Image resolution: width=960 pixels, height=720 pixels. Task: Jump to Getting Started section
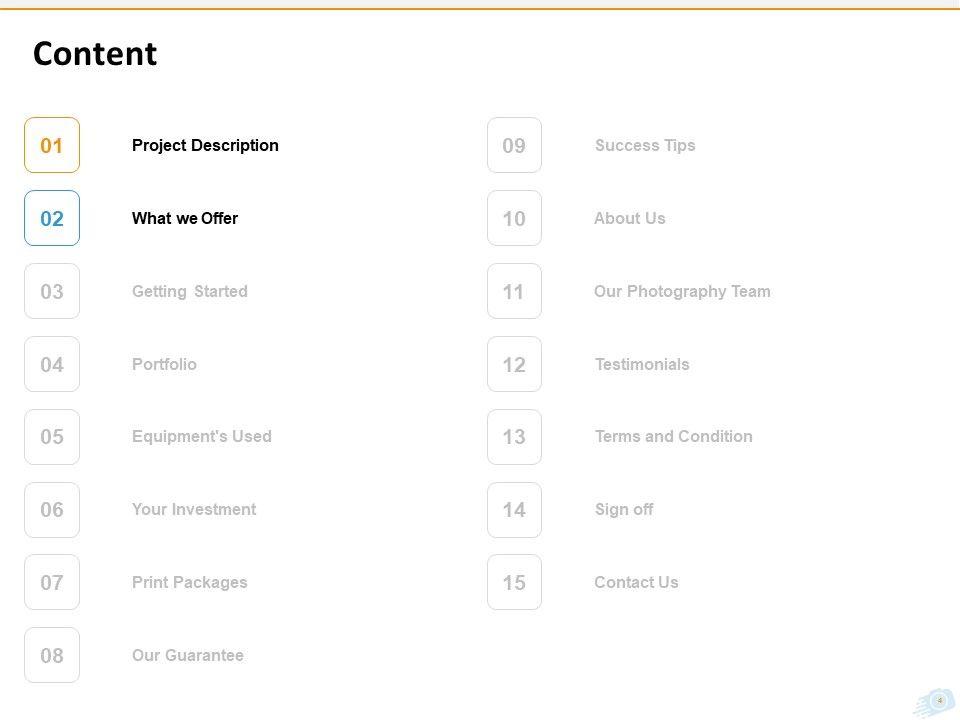point(190,291)
